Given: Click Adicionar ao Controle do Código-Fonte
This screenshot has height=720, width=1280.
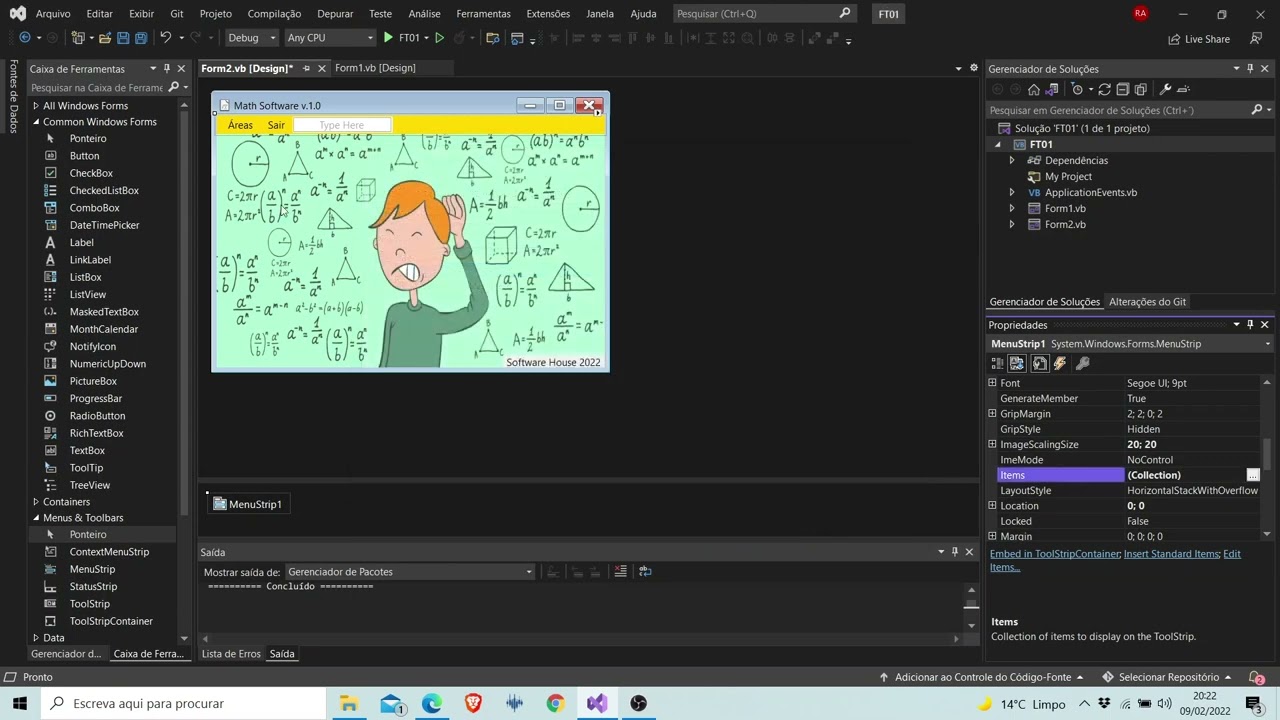Looking at the screenshot, I should [981, 677].
